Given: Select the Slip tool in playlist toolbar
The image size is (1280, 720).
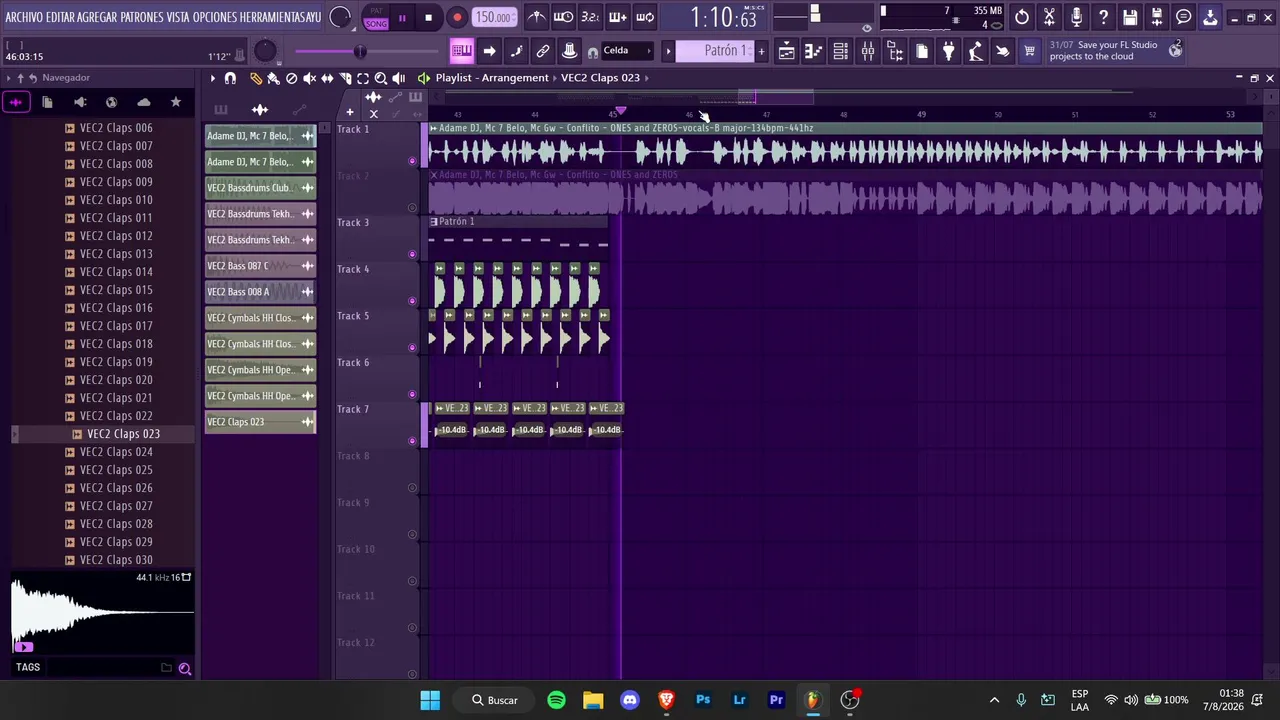Looking at the screenshot, I should [327, 78].
